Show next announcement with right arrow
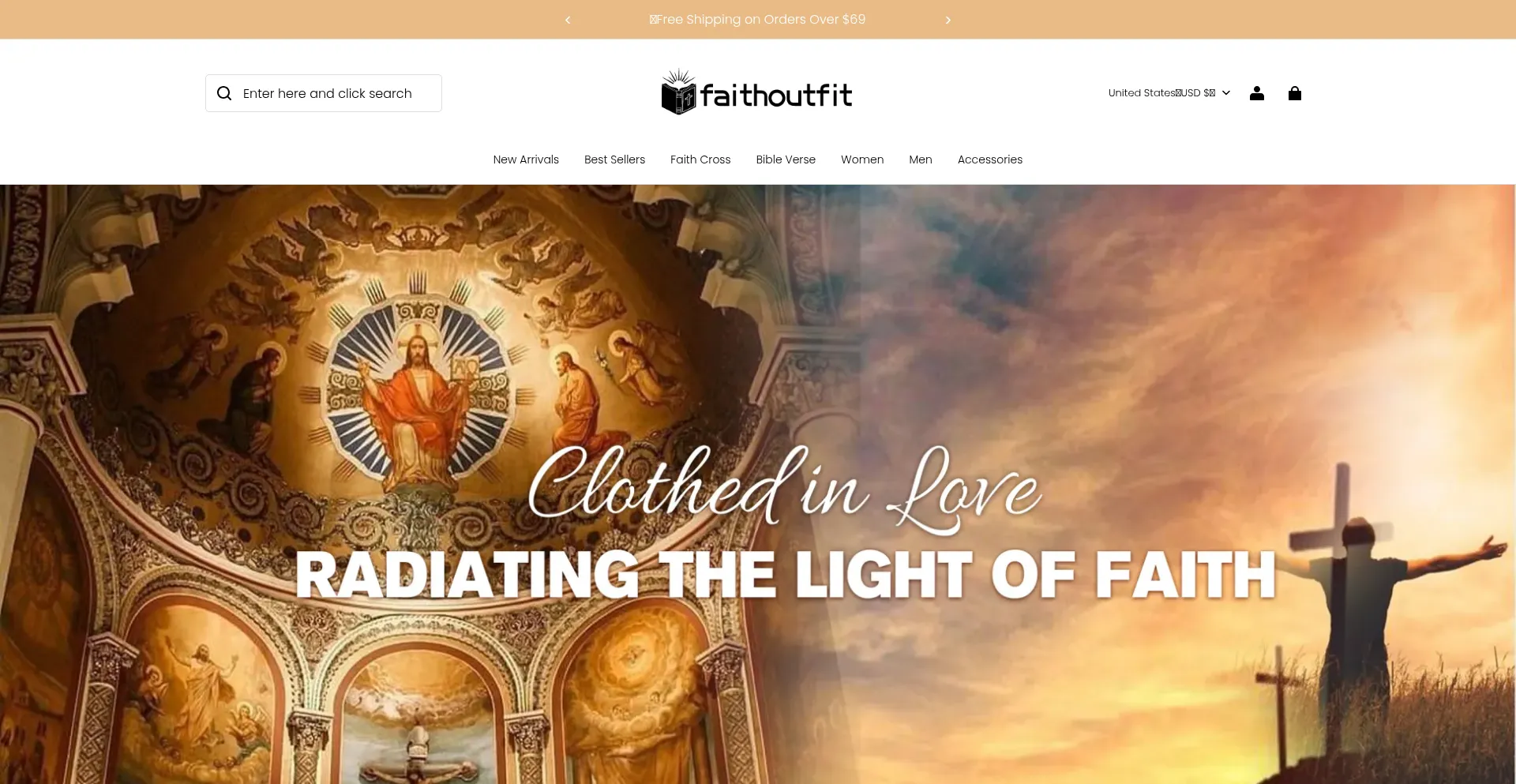 coord(948,20)
